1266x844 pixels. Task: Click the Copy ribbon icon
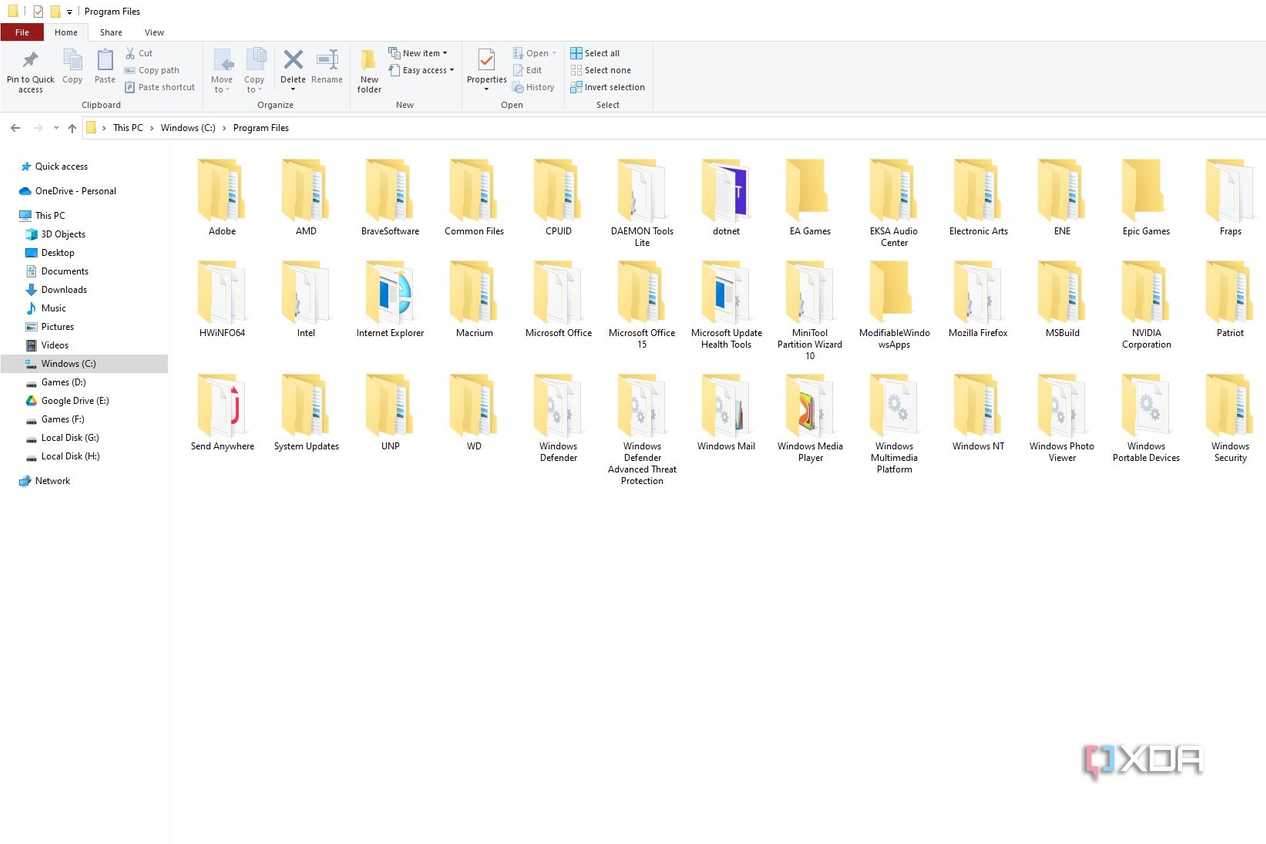72,60
